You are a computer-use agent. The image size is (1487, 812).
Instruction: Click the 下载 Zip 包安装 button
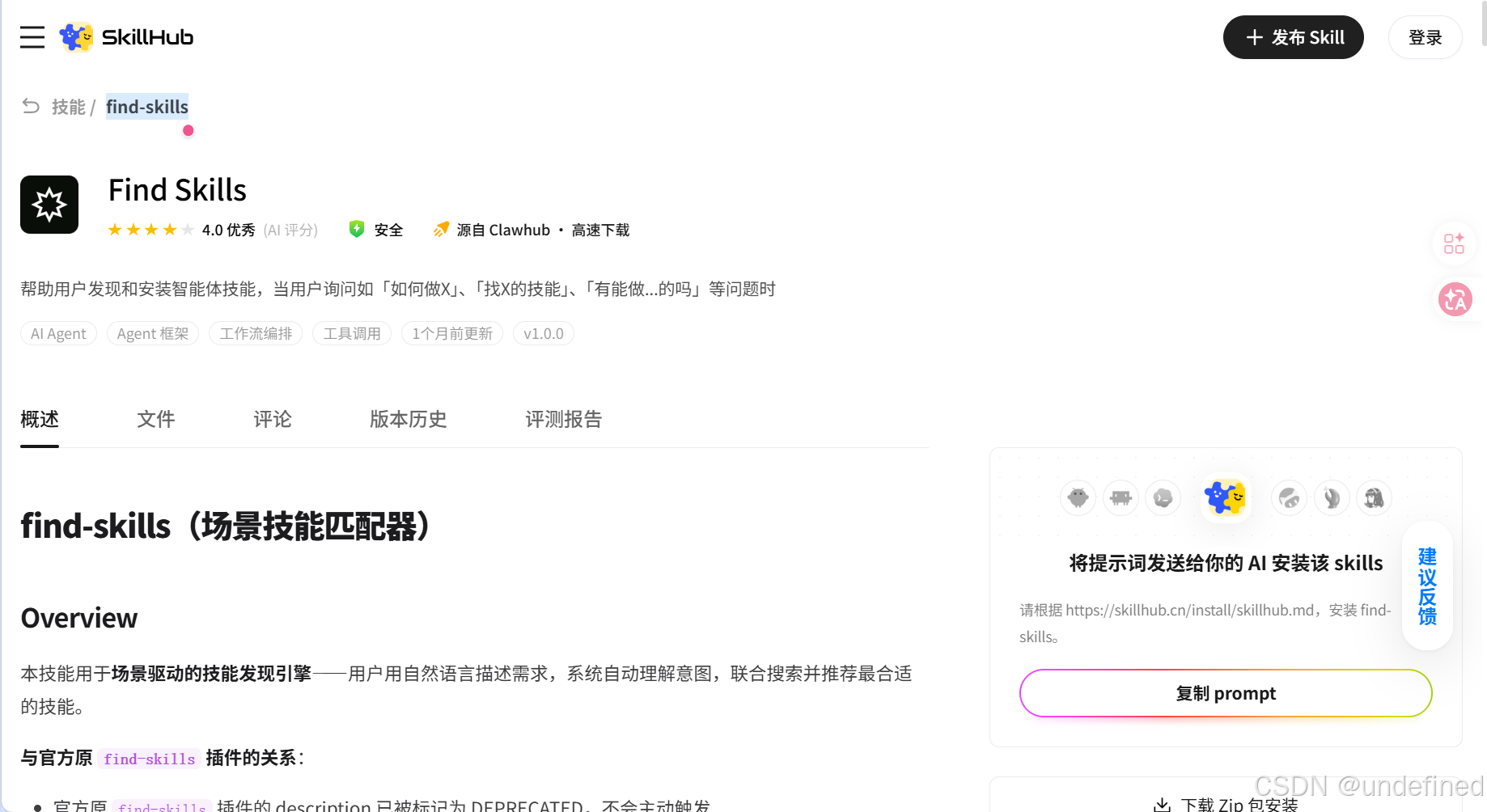pos(1226,804)
